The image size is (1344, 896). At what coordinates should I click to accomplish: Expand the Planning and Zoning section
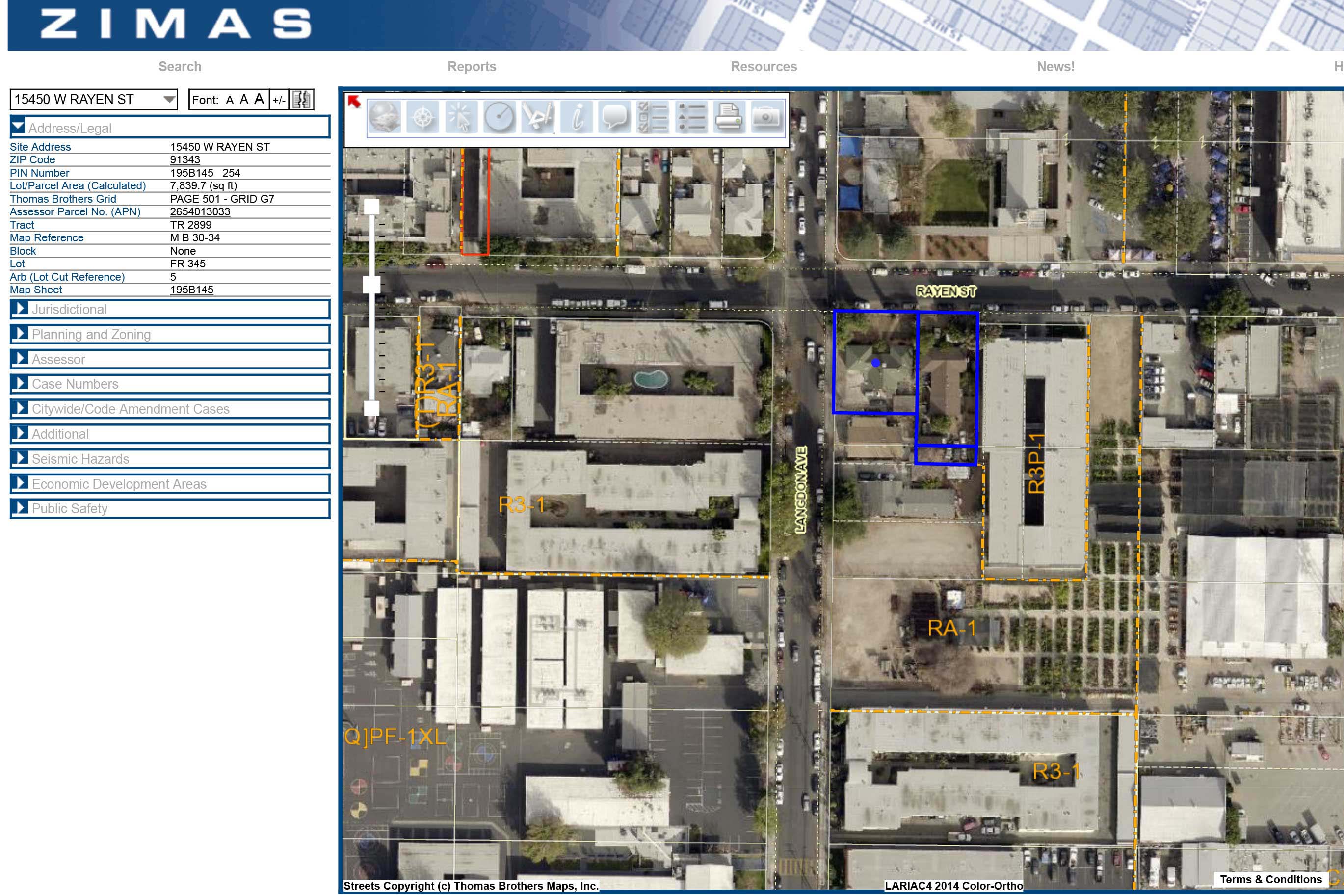pyautogui.click(x=91, y=334)
